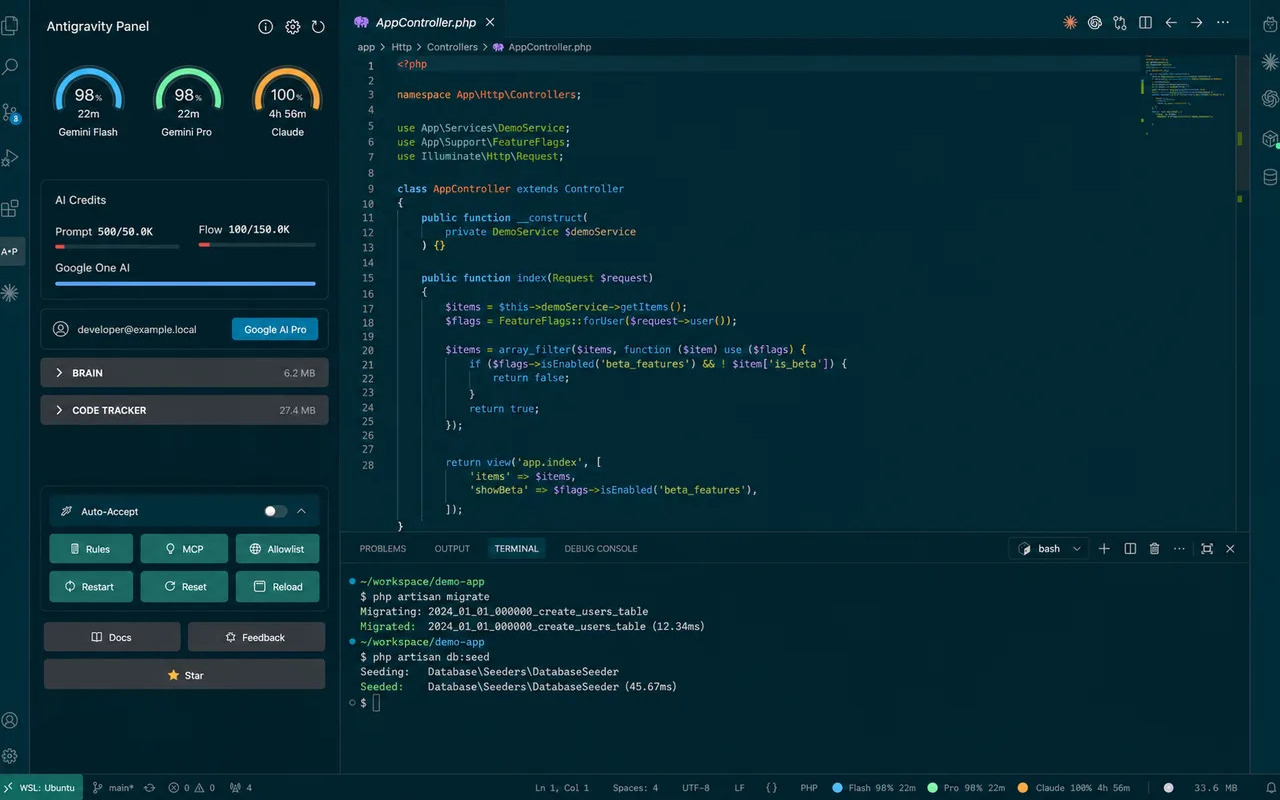The width and height of the screenshot is (1280, 800).
Task: Expand the CODE TRACKER section
Action: coord(184,410)
